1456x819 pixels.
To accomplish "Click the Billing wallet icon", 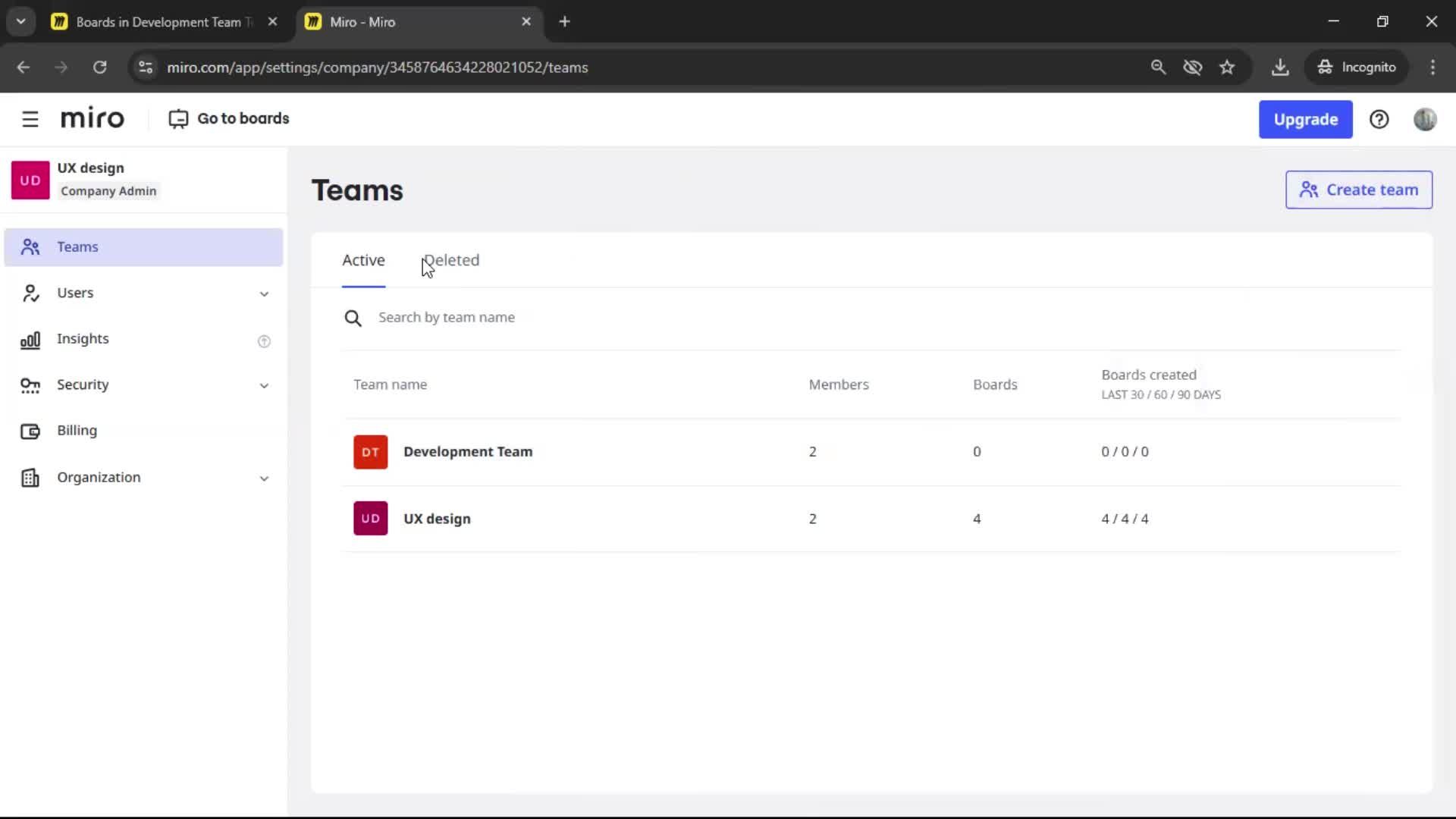I will (30, 431).
